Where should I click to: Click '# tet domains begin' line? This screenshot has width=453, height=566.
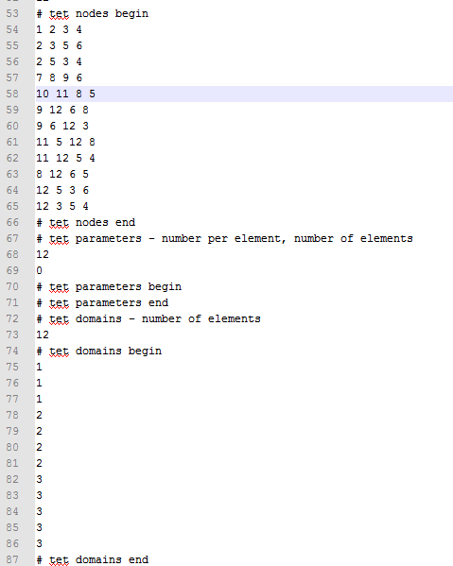point(99,351)
